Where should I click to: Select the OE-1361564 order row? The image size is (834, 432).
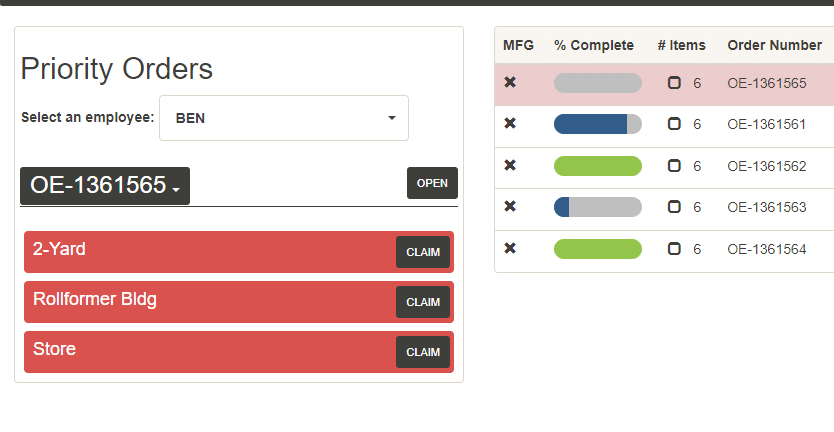766,249
